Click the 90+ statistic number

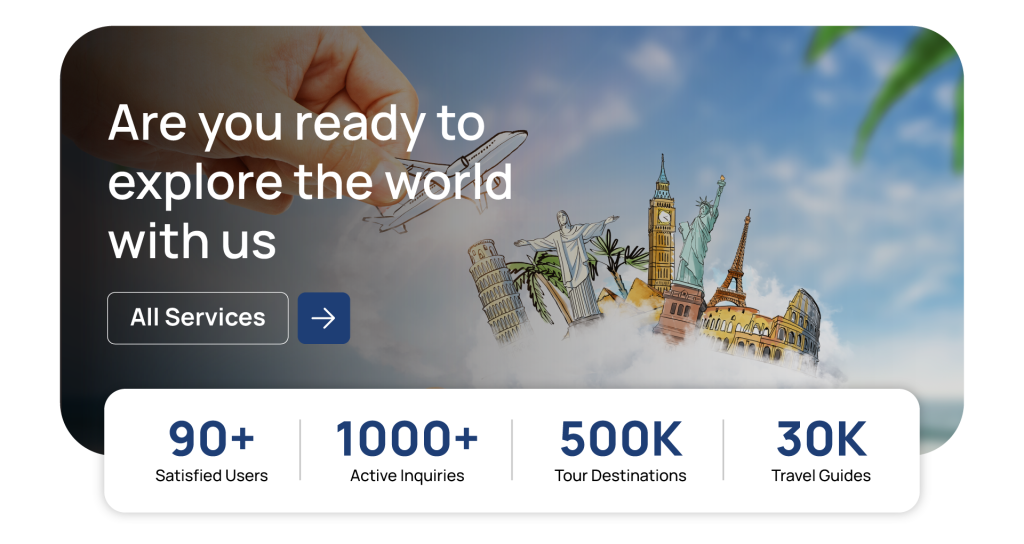212,438
